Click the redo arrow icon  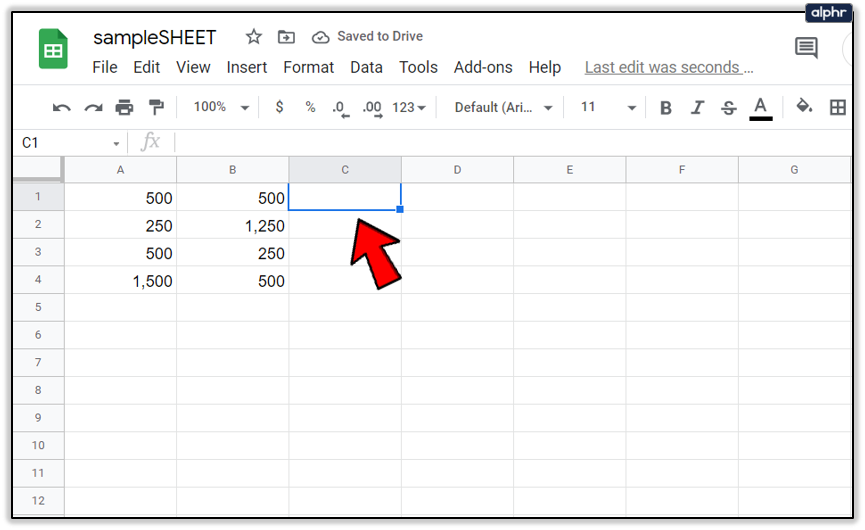(93, 107)
